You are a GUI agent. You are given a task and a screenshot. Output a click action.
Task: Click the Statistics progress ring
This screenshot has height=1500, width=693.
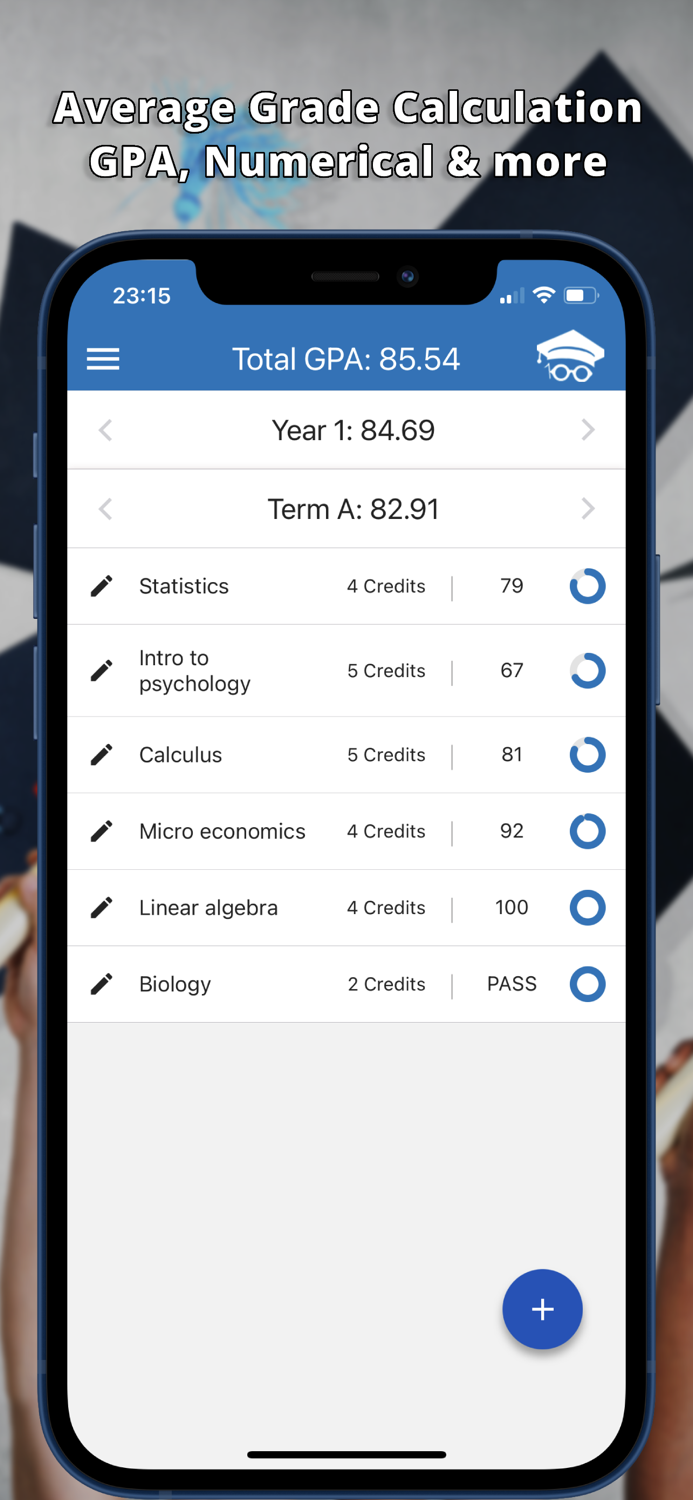[x=587, y=586]
